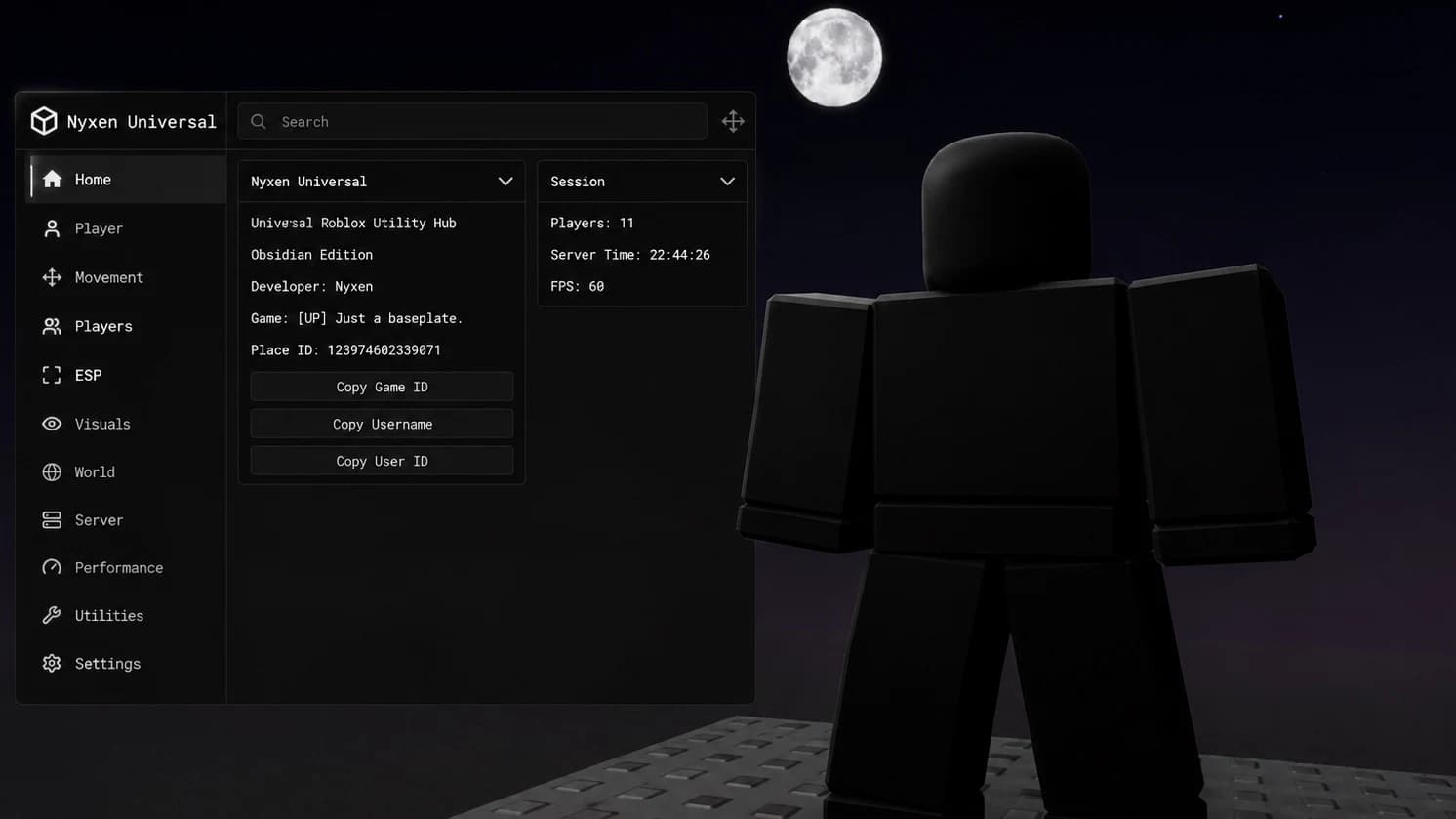
Task: Click the Session section header text
Action: coord(578,182)
